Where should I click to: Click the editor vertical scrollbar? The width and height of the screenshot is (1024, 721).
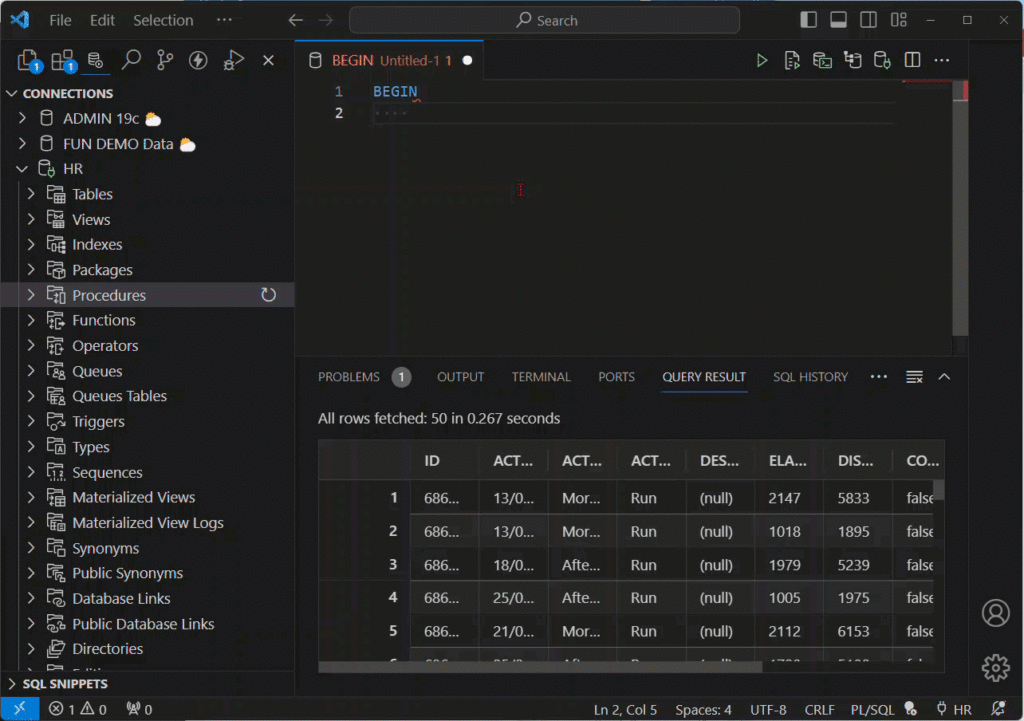pyautogui.click(x=960, y=209)
